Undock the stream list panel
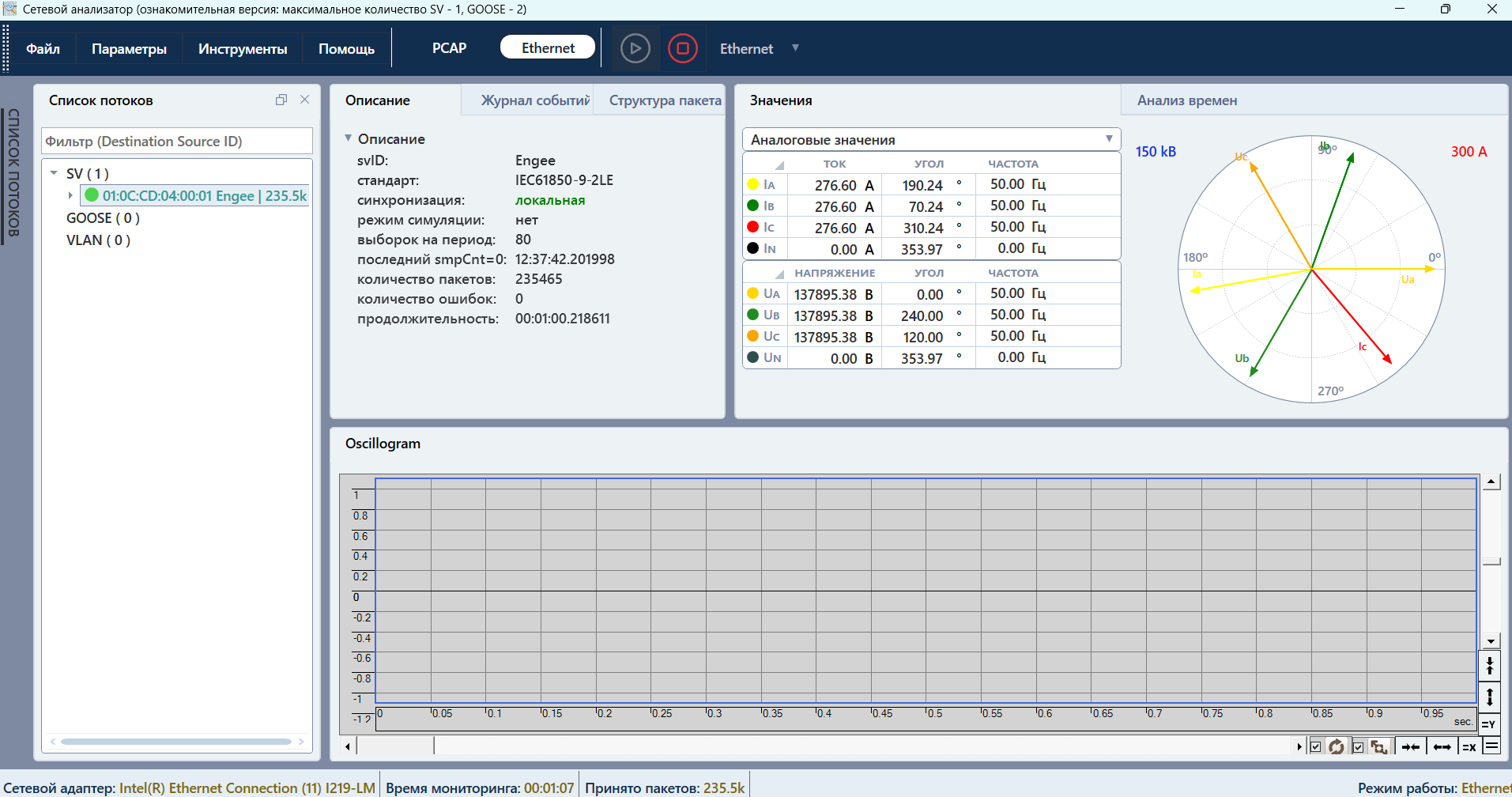This screenshot has width=1512, height=797. [x=281, y=100]
